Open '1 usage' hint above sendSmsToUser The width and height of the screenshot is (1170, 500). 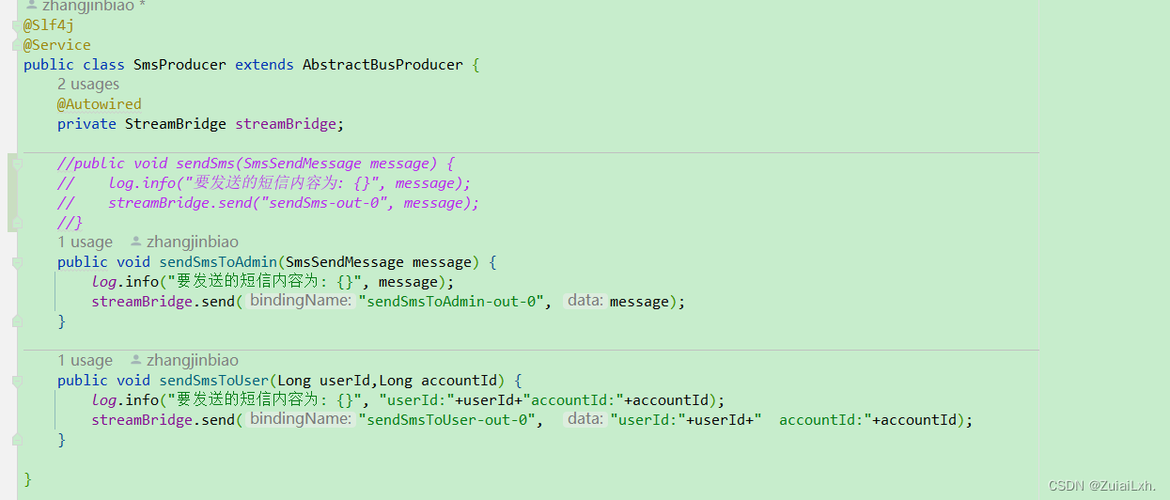(x=85, y=360)
